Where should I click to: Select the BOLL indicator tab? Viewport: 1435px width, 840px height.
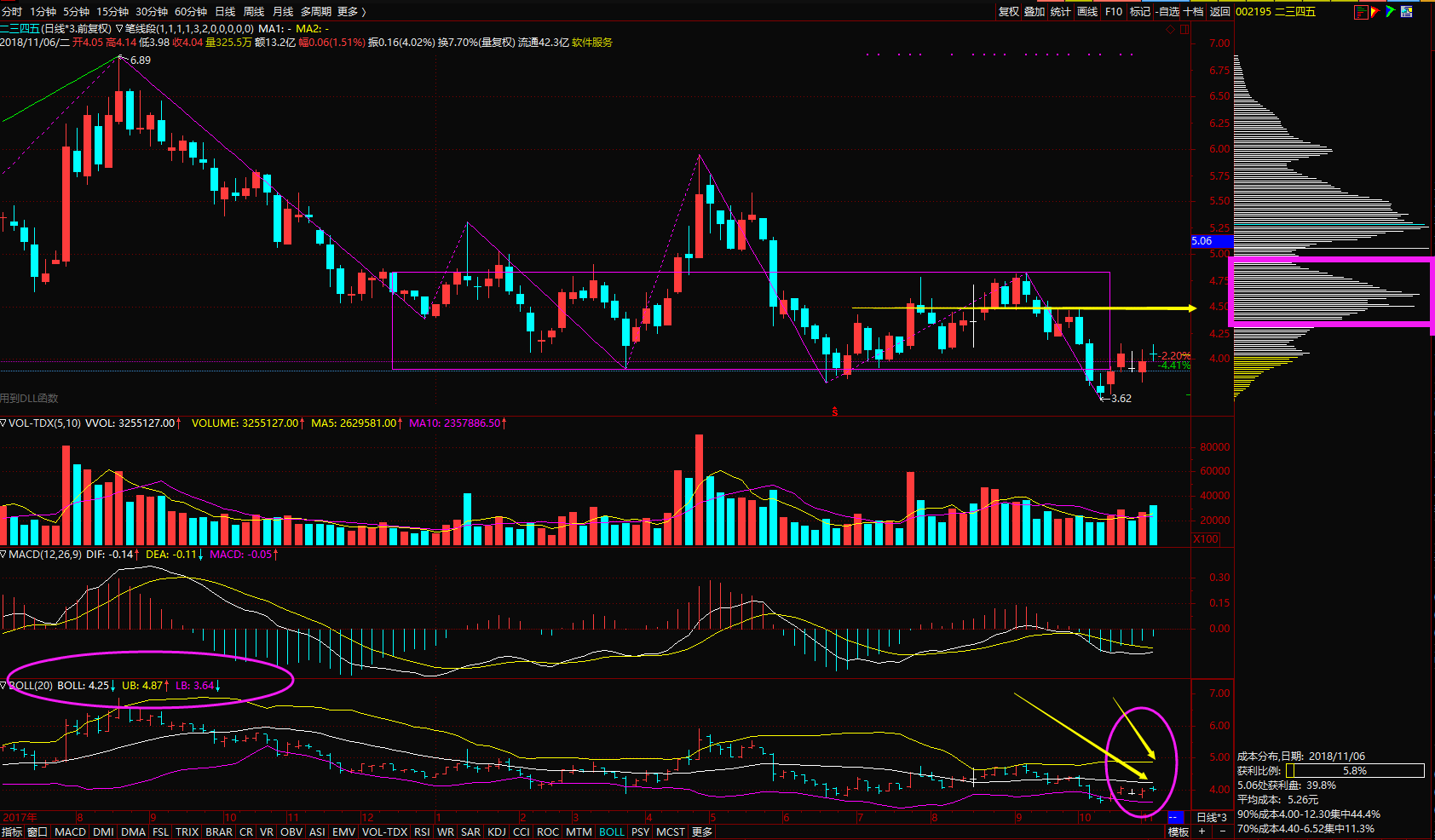click(611, 831)
